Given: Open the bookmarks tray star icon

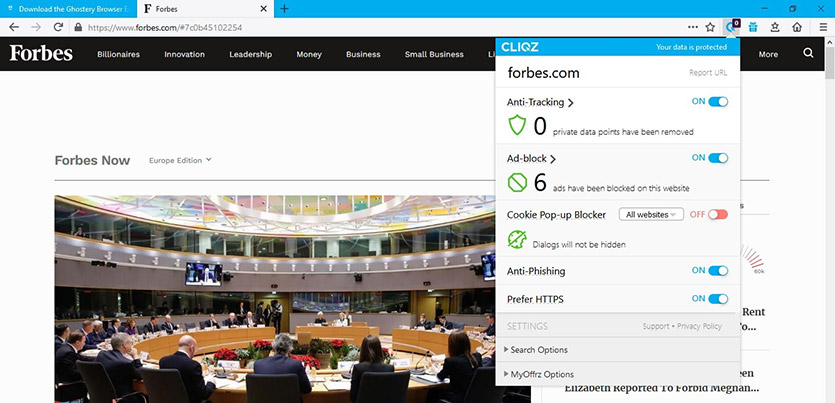Looking at the screenshot, I should (x=775, y=27).
